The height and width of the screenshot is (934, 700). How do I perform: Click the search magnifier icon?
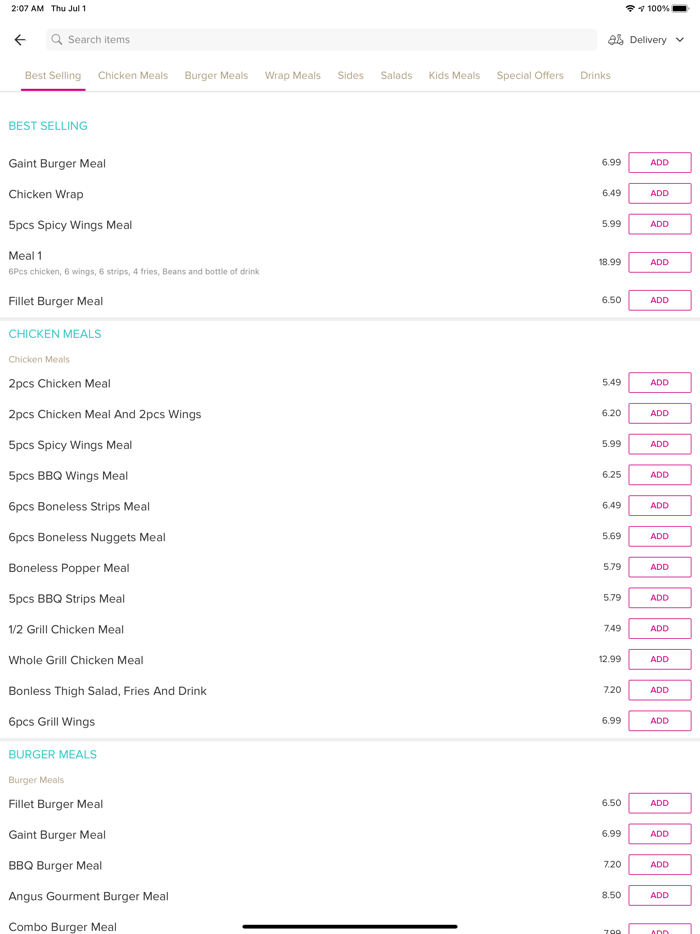57,40
